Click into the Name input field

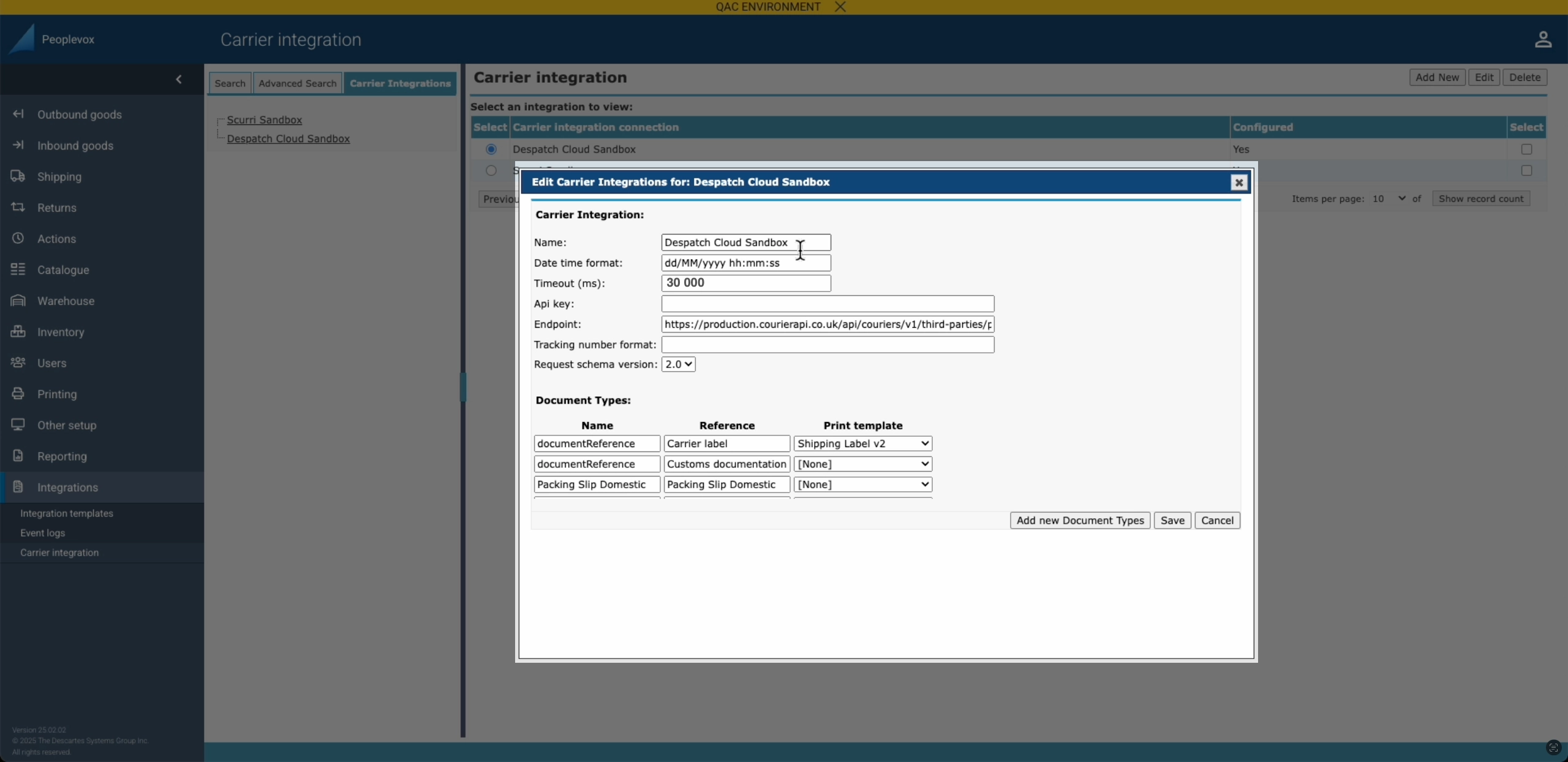(x=746, y=243)
